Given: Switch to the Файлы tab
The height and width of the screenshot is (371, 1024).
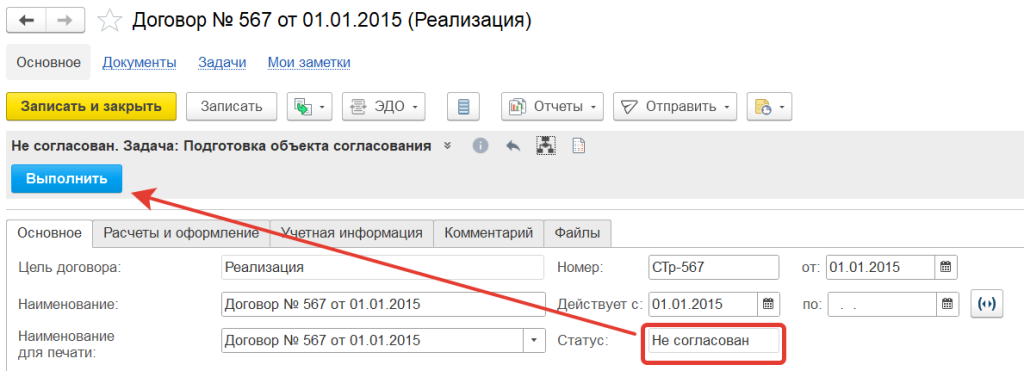Looking at the screenshot, I should coord(578,233).
